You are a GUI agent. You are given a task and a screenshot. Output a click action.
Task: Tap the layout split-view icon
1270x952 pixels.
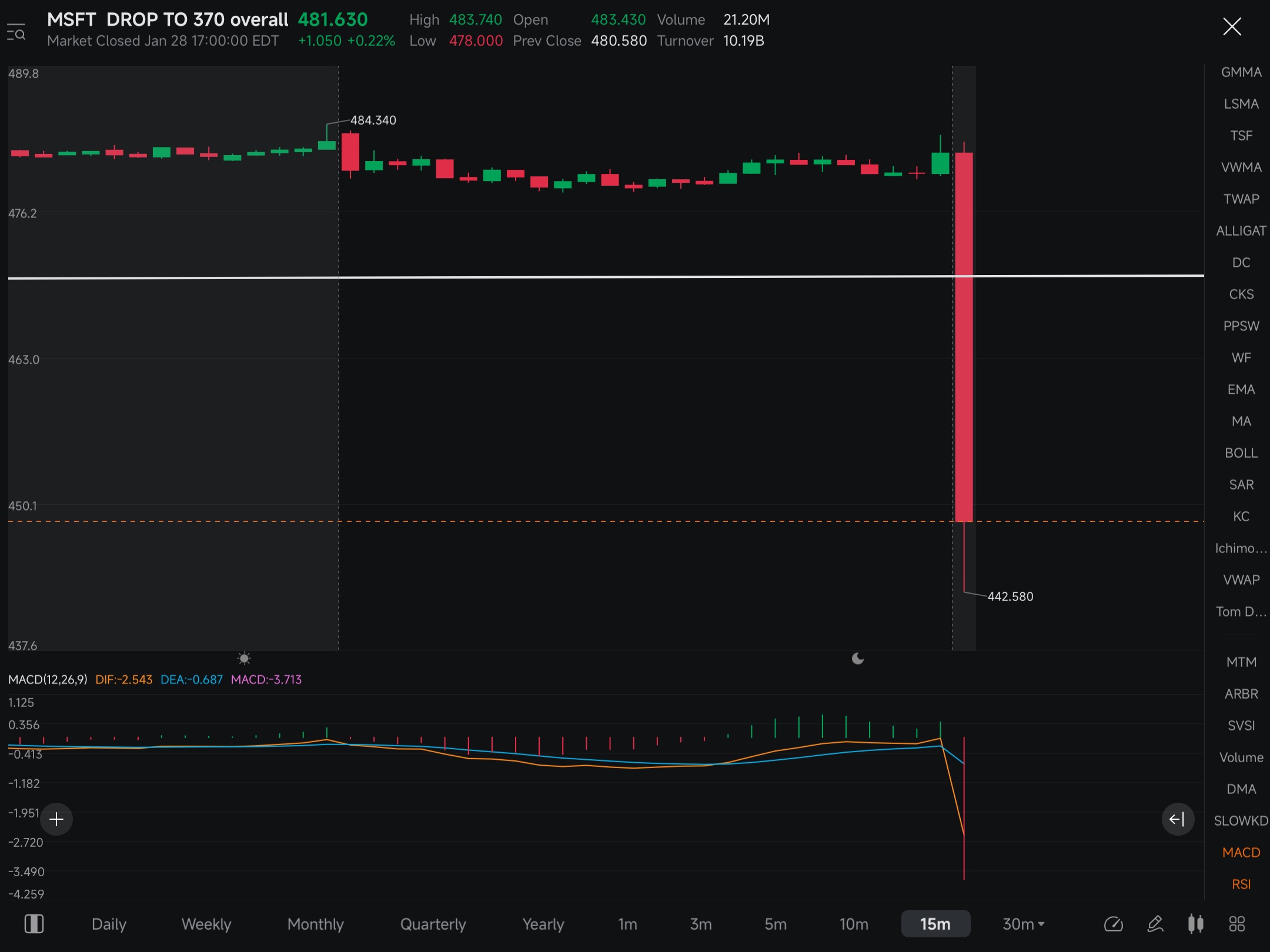pyautogui.click(x=34, y=924)
